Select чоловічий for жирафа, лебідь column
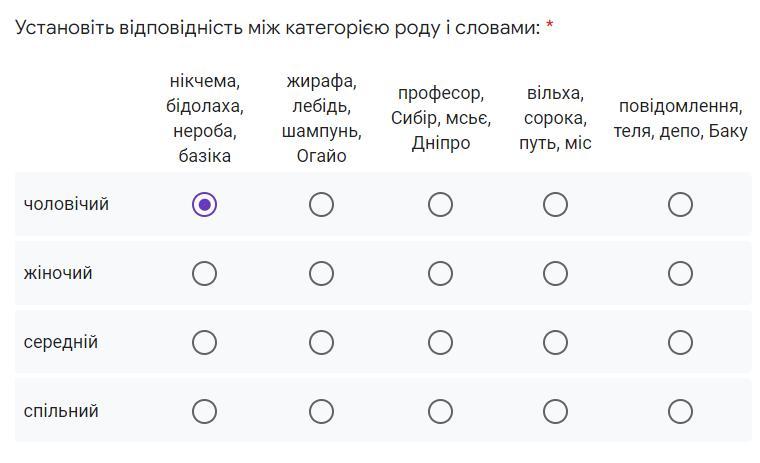 pyautogui.click(x=321, y=204)
